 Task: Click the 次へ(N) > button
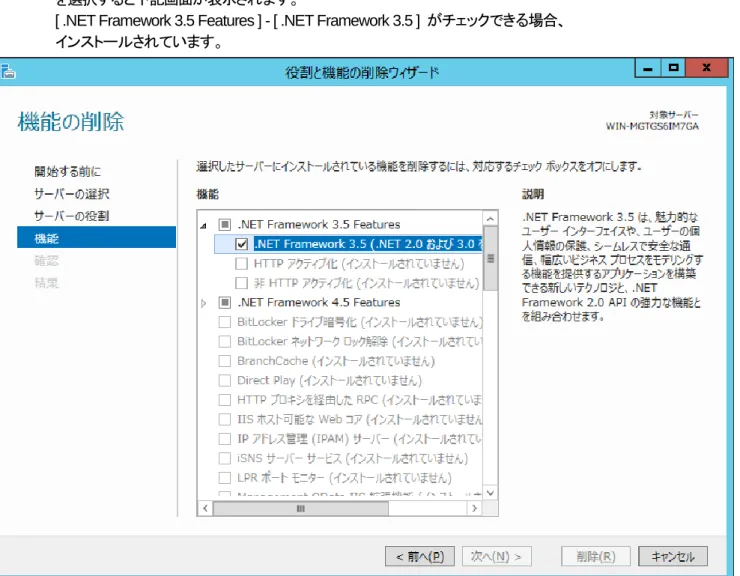point(496,556)
